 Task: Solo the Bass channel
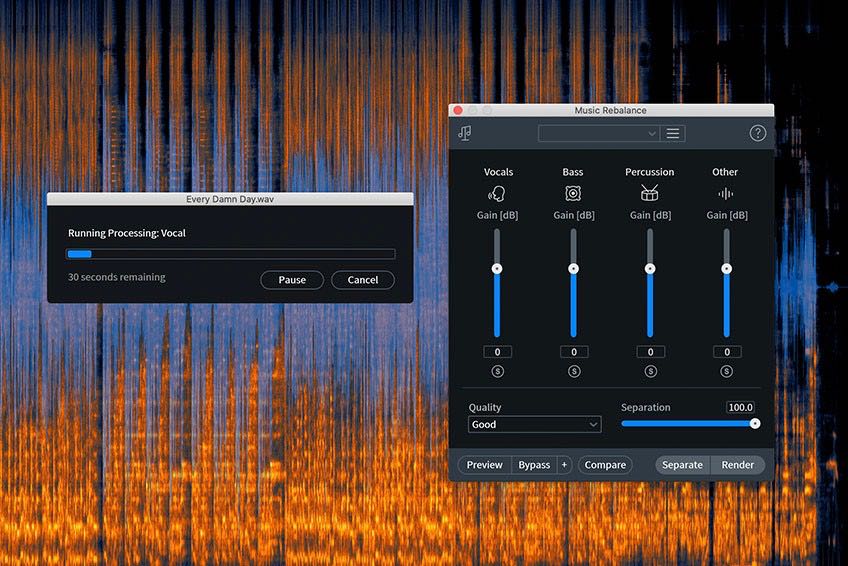pos(574,371)
